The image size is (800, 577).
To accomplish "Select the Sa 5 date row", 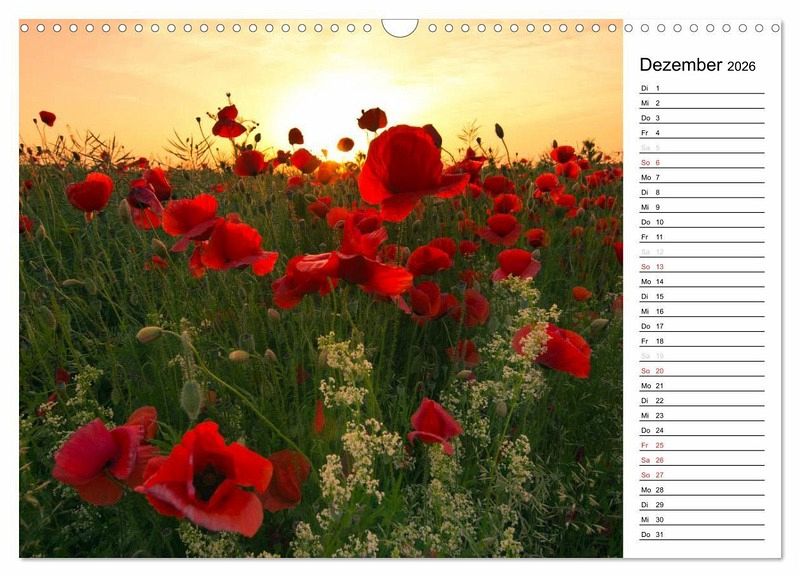I will 702,147.
